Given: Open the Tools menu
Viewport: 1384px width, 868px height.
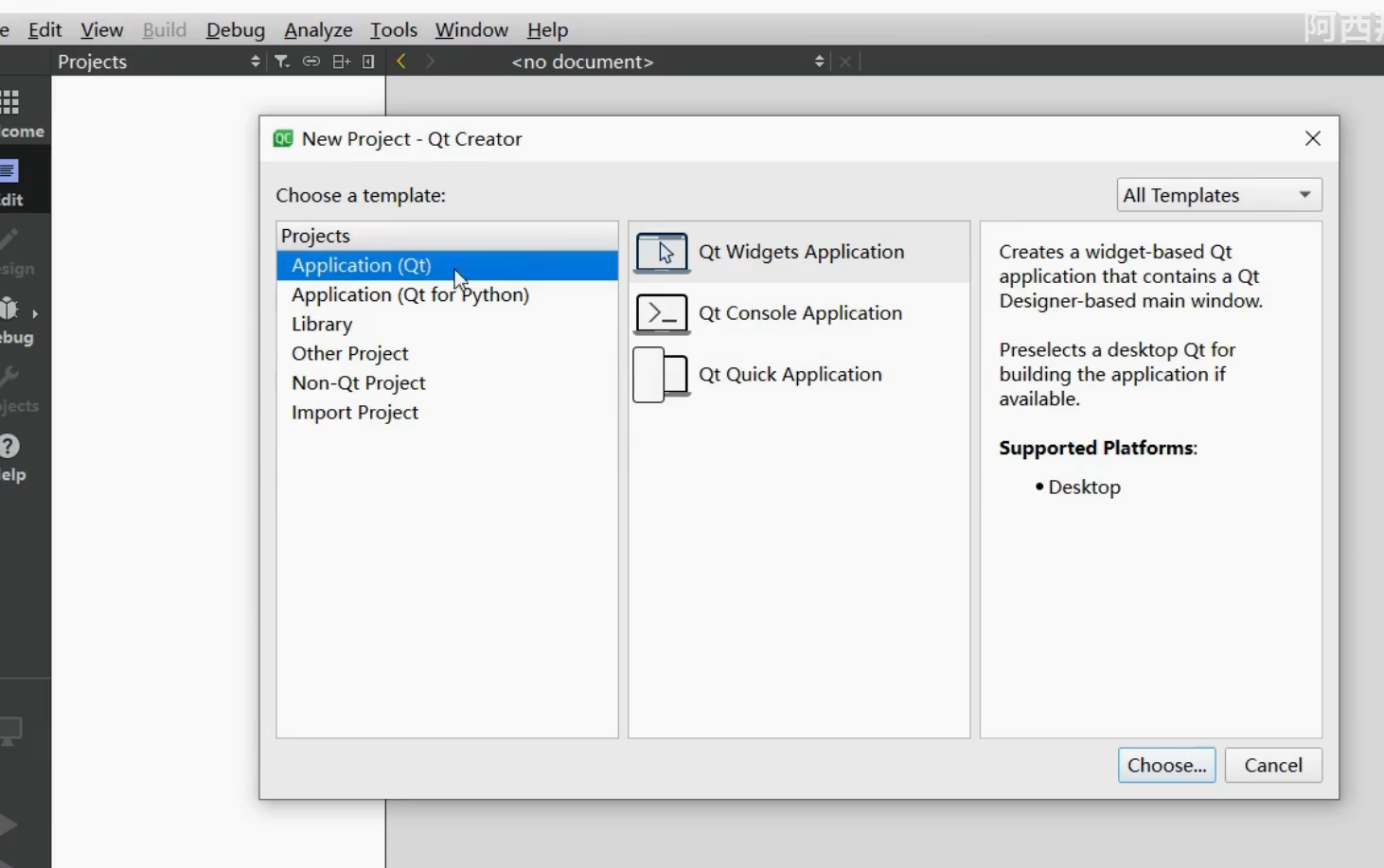Looking at the screenshot, I should tap(393, 30).
